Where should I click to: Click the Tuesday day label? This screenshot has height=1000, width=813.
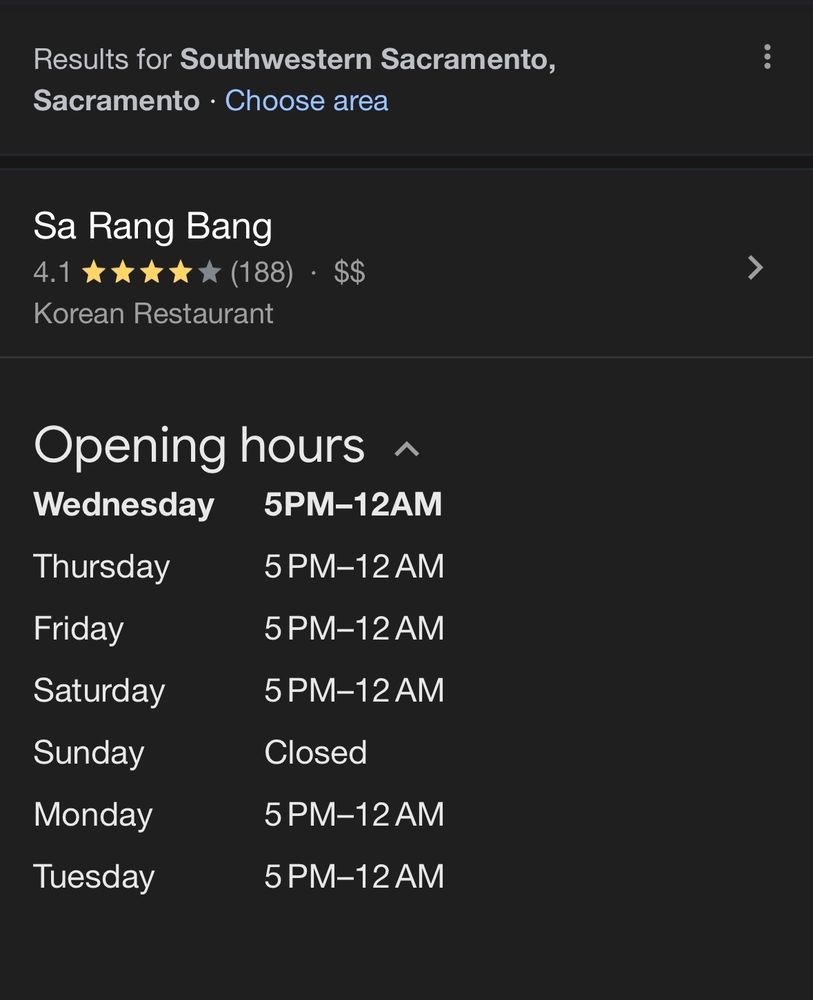94,877
